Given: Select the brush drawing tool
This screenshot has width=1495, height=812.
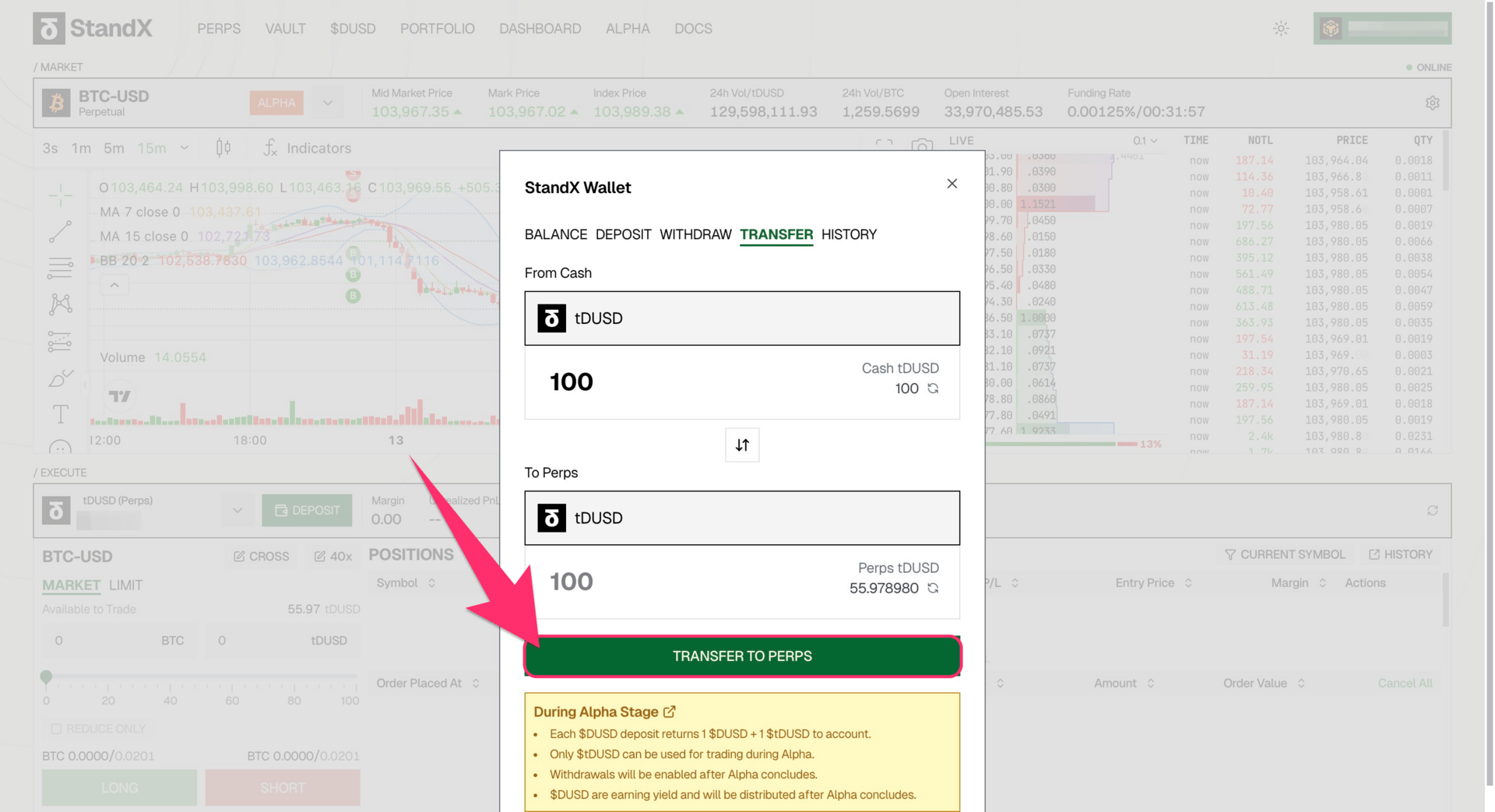Looking at the screenshot, I should coord(60,378).
